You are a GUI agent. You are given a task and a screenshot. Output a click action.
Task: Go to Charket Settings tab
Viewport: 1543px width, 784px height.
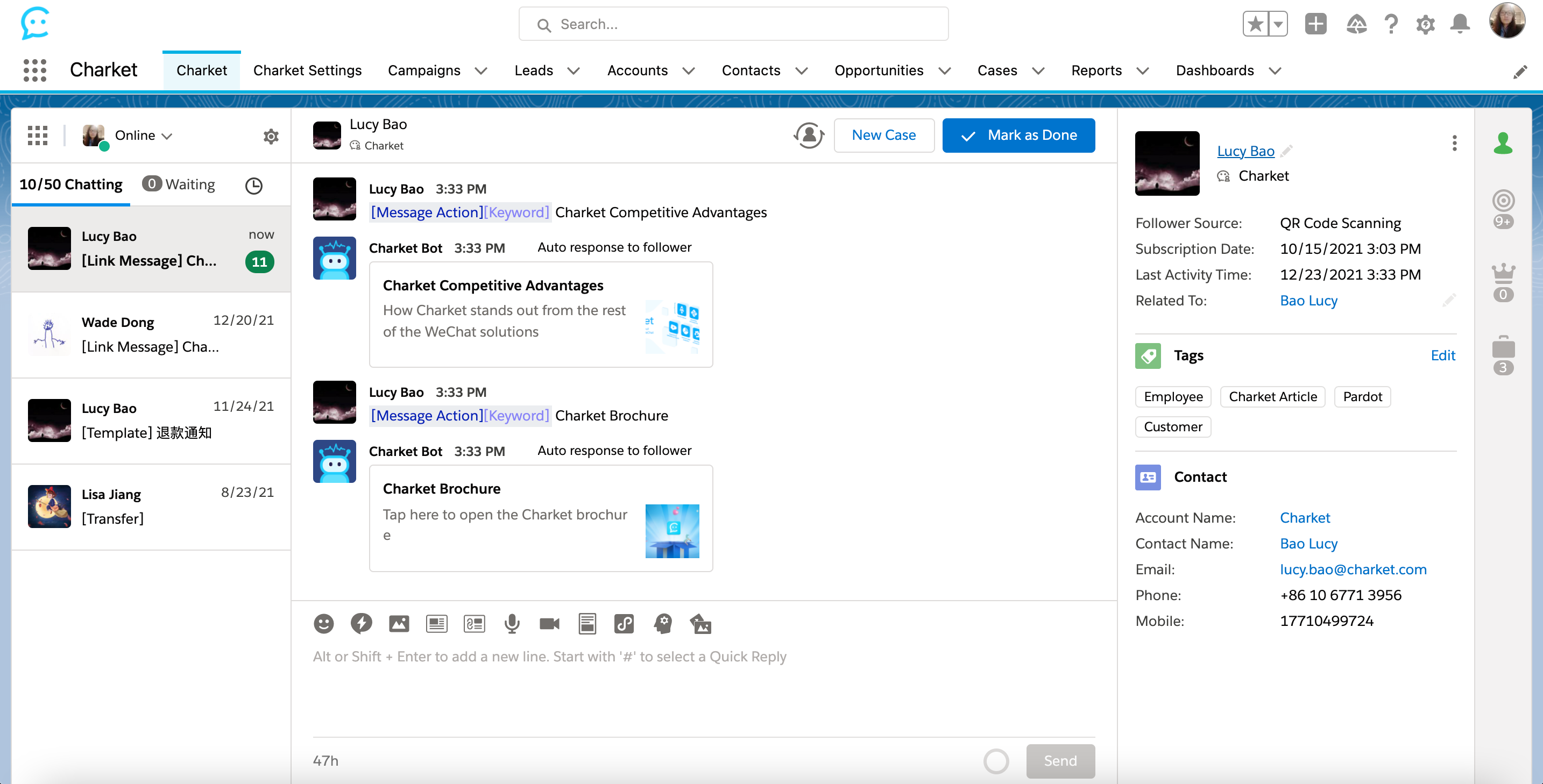[307, 70]
